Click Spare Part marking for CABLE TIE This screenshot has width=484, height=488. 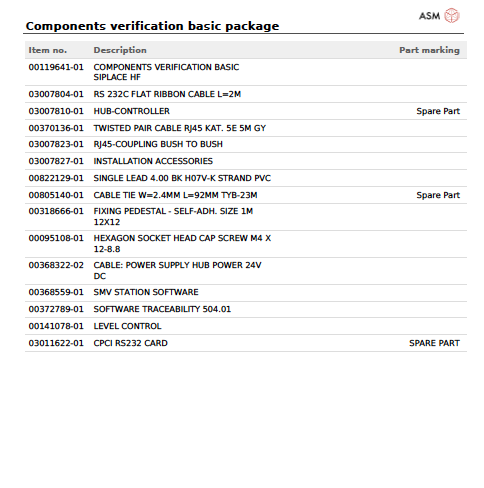tap(438, 195)
